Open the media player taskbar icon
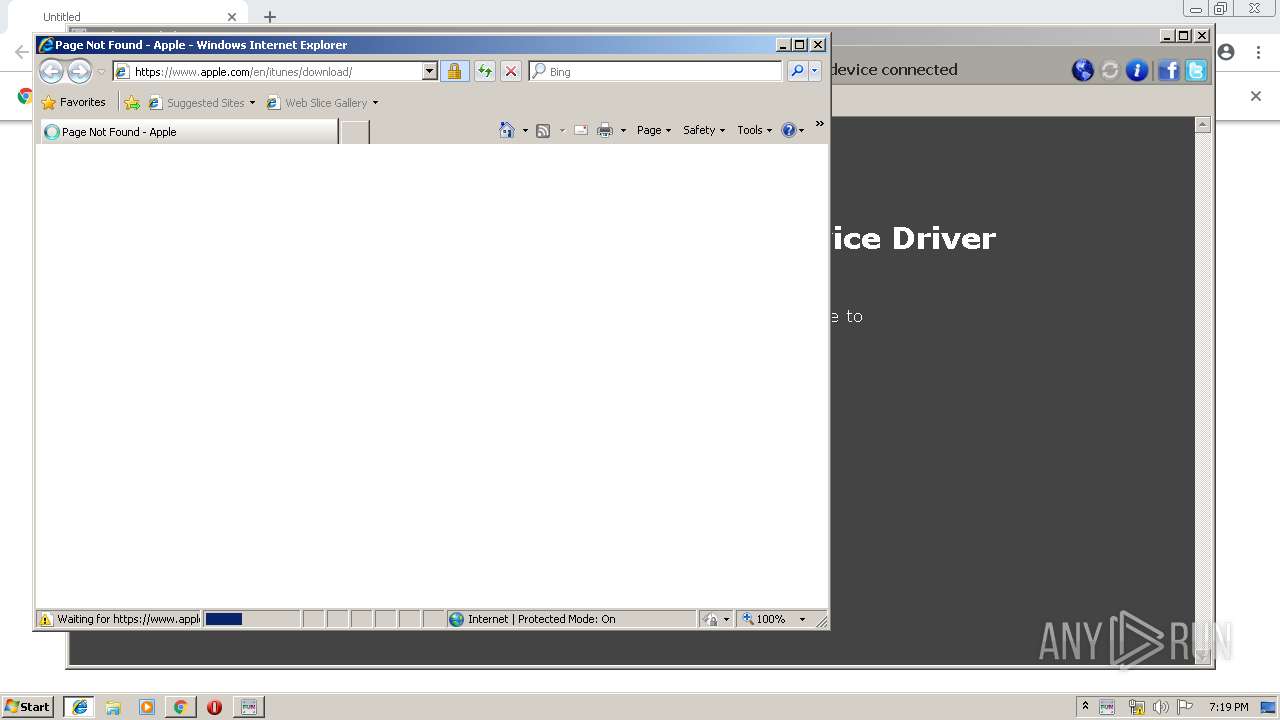Image resolution: width=1280 pixels, height=720 pixels. pos(147,707)
